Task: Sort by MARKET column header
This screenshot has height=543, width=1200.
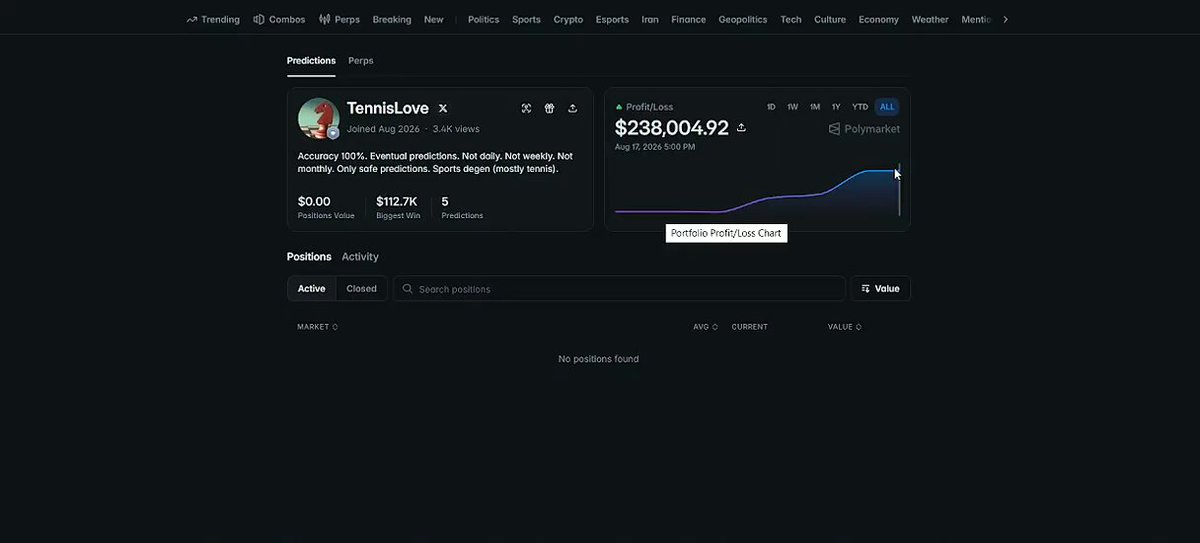Action: (x=317, y=327)
